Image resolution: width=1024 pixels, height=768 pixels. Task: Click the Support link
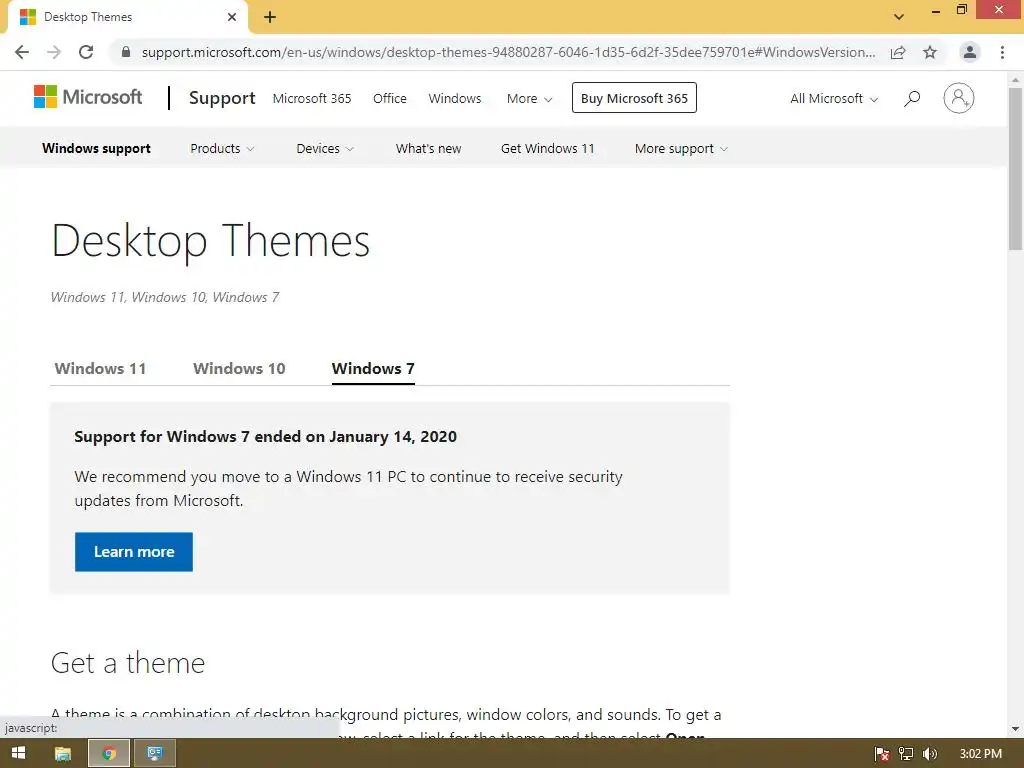(x=222, y=98)
